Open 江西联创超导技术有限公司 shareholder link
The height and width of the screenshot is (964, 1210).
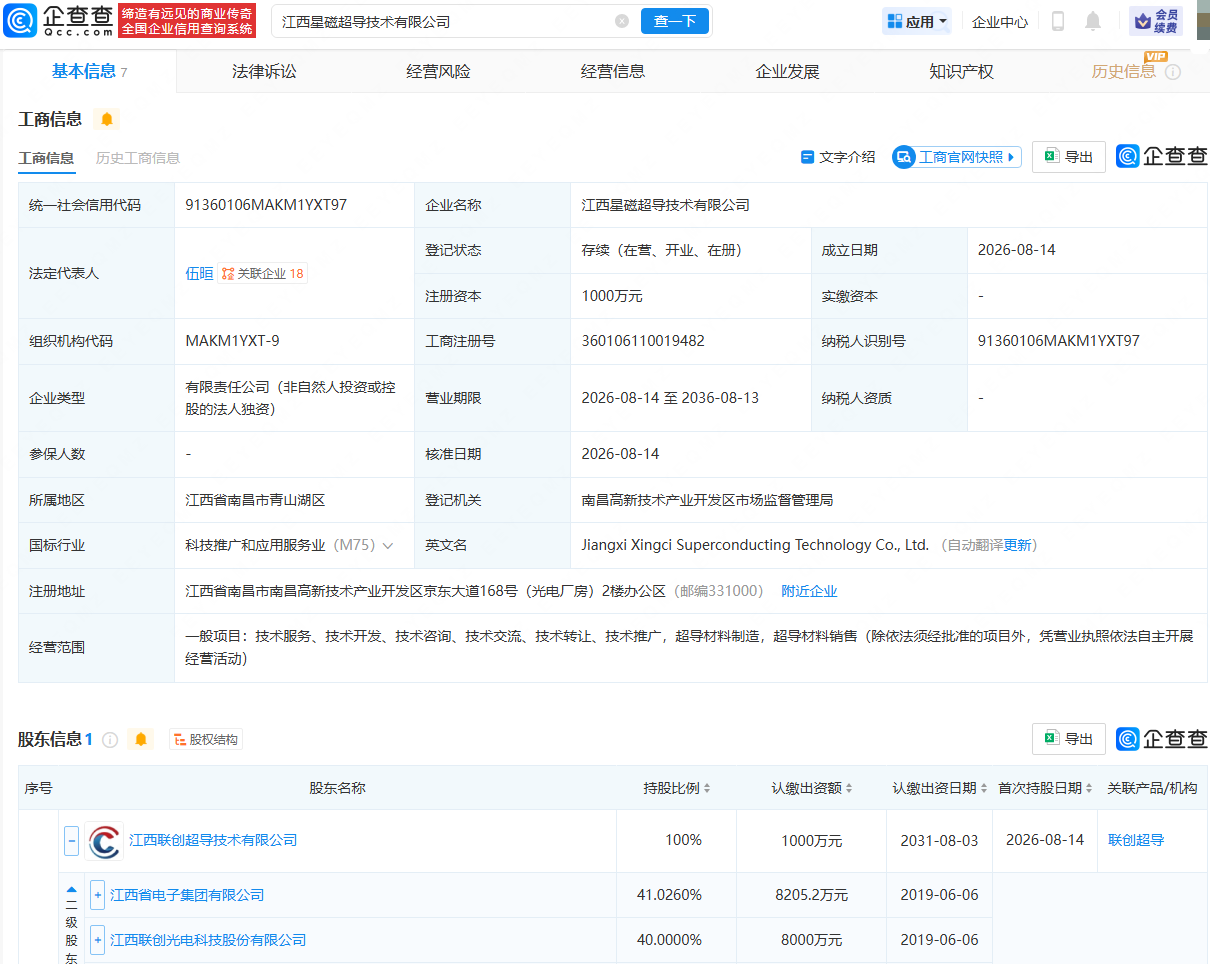tap(213, 840)
